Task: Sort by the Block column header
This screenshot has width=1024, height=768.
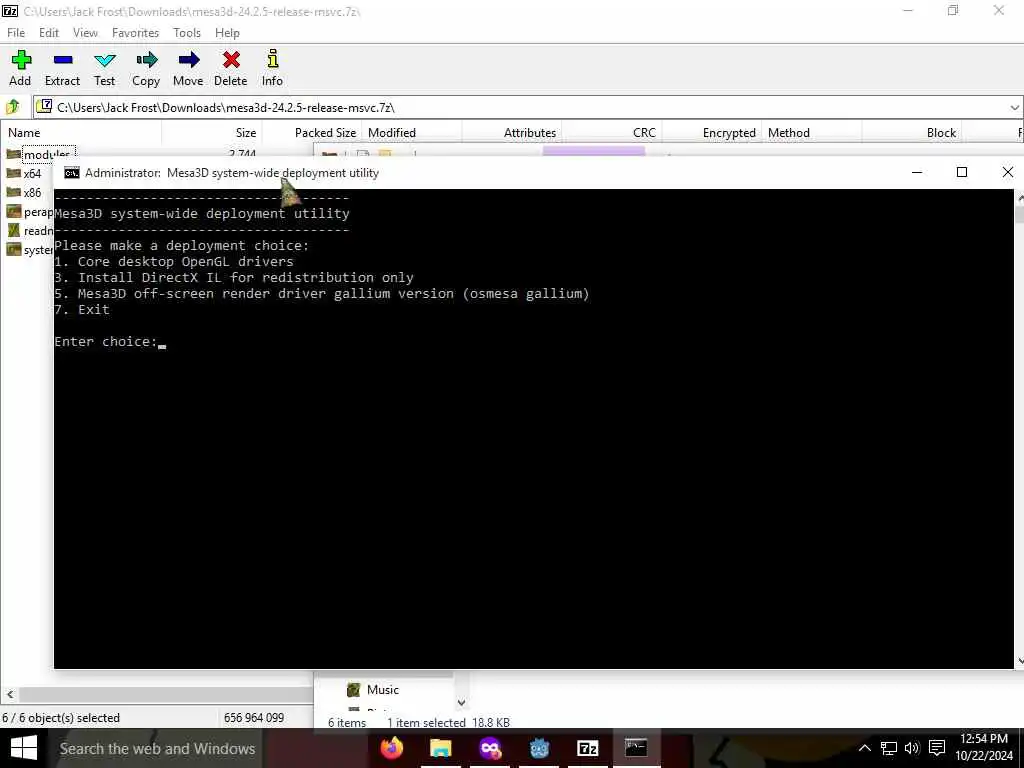Action: click(912, 133)
